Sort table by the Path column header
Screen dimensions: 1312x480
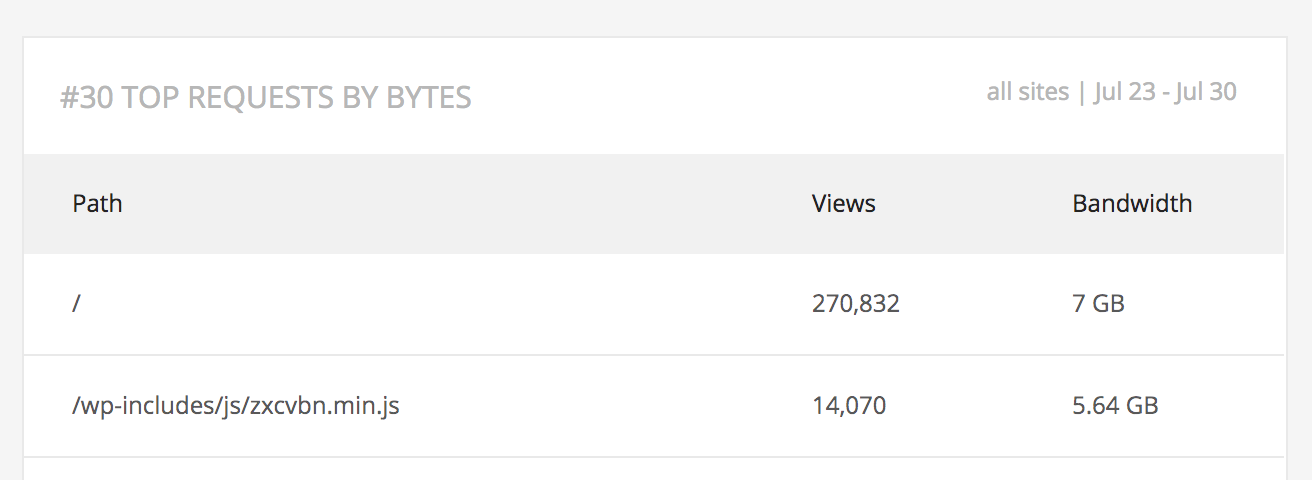97,204
